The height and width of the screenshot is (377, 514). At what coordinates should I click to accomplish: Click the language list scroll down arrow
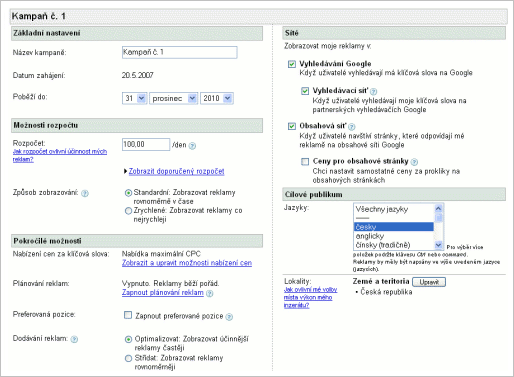click(439, 245)
